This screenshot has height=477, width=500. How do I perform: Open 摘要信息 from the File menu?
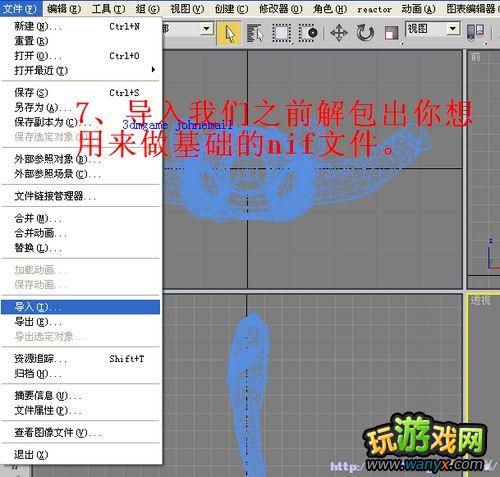tap(81, 396)
